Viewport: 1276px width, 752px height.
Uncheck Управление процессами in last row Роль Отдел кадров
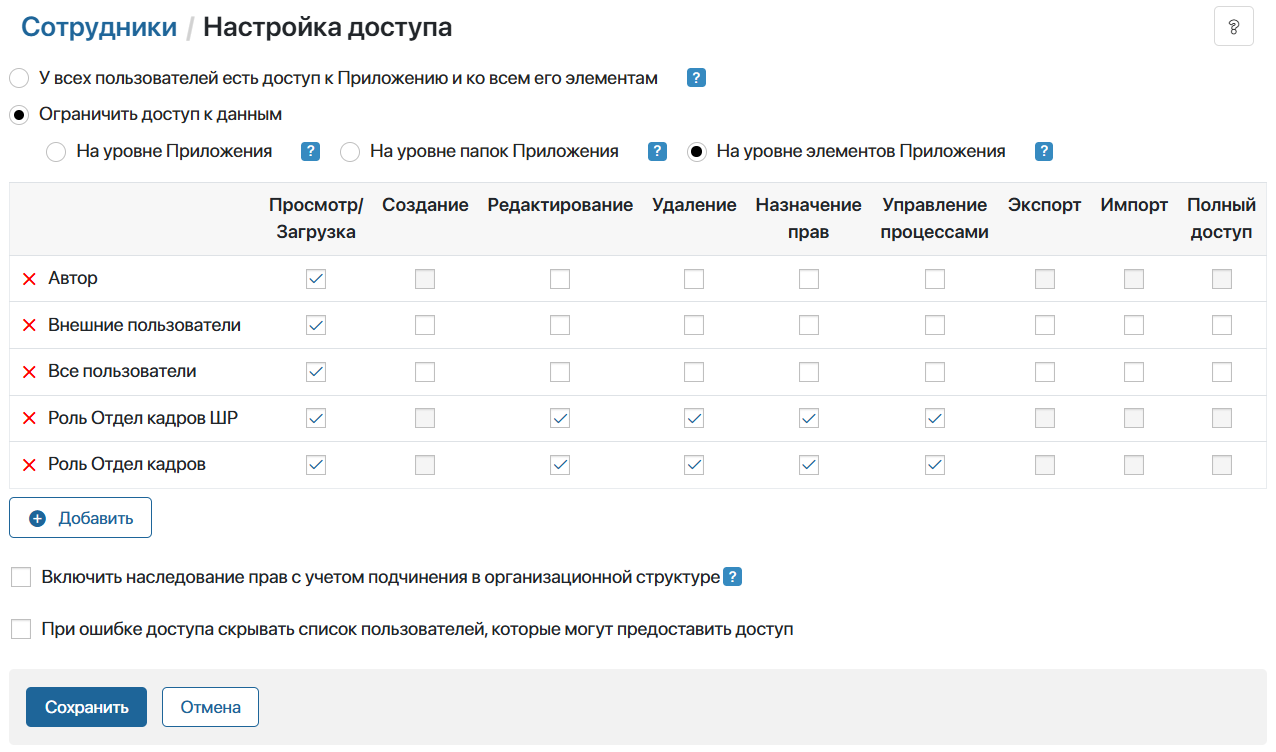click(935, 465)
